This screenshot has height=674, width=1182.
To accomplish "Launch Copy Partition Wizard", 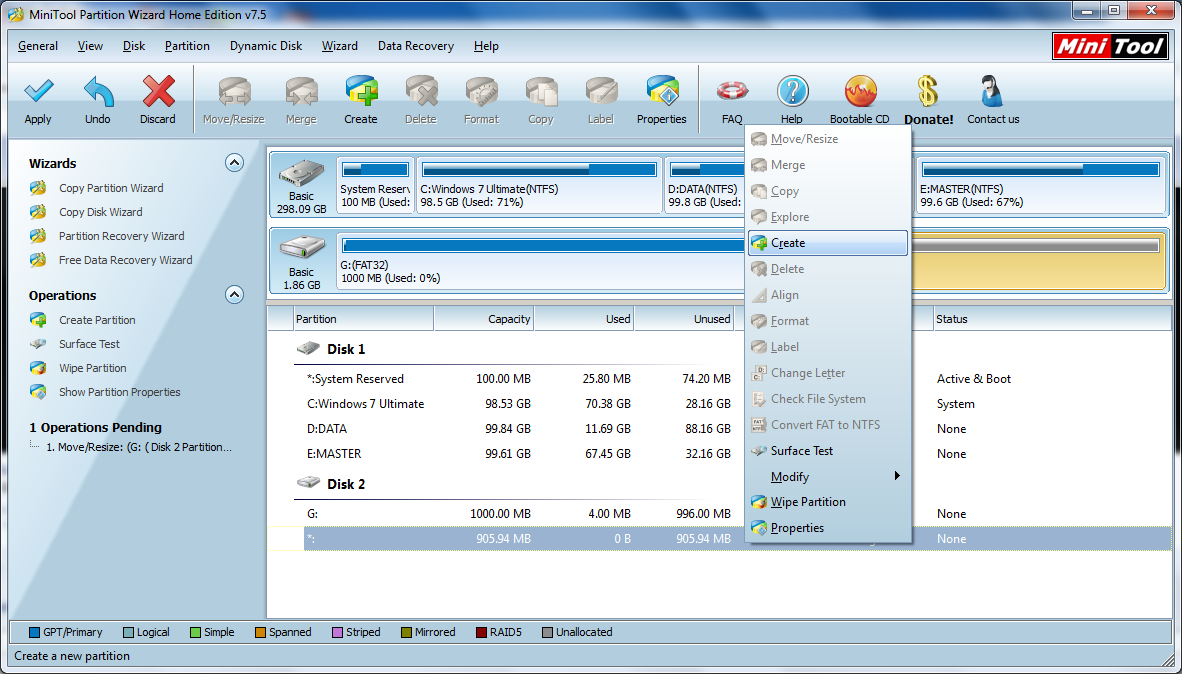I will pyautogui.click(x=111, y=188).
